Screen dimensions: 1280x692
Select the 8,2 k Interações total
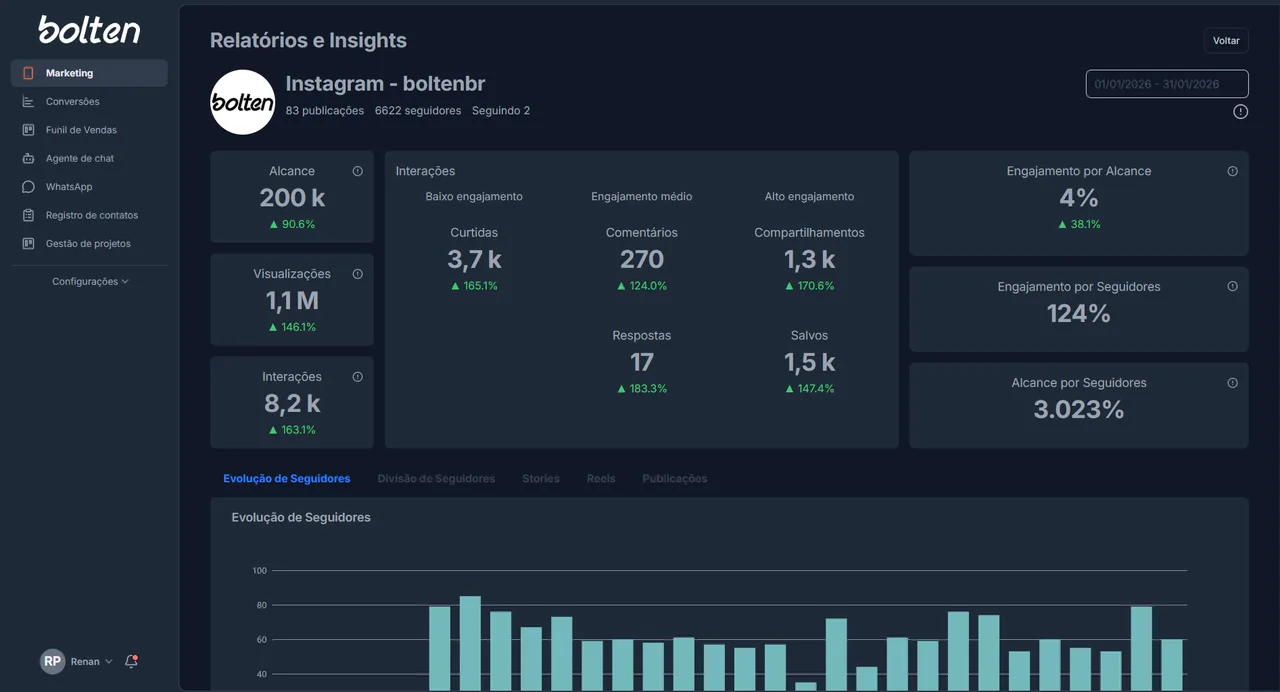point(292,404)
